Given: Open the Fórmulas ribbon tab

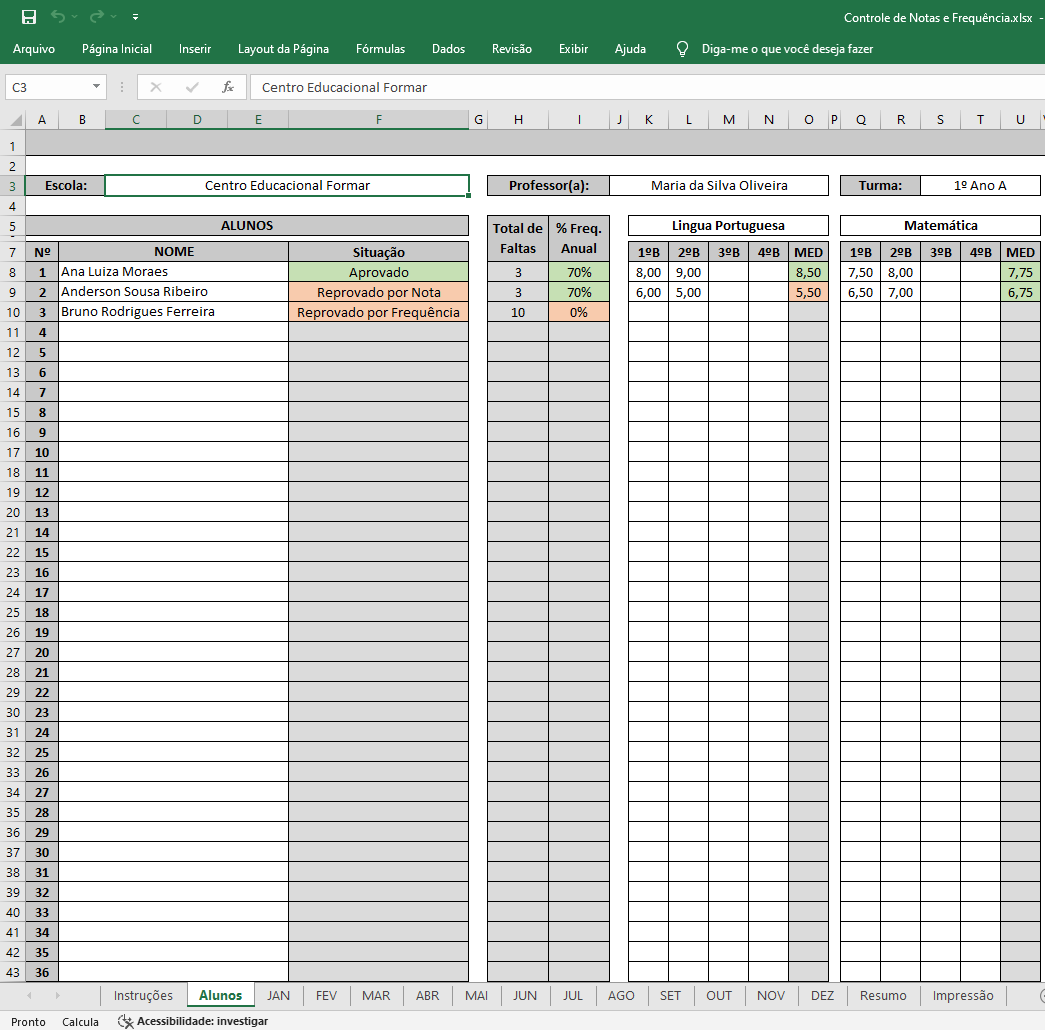Looking at the screenshot, I should point(380,48).
